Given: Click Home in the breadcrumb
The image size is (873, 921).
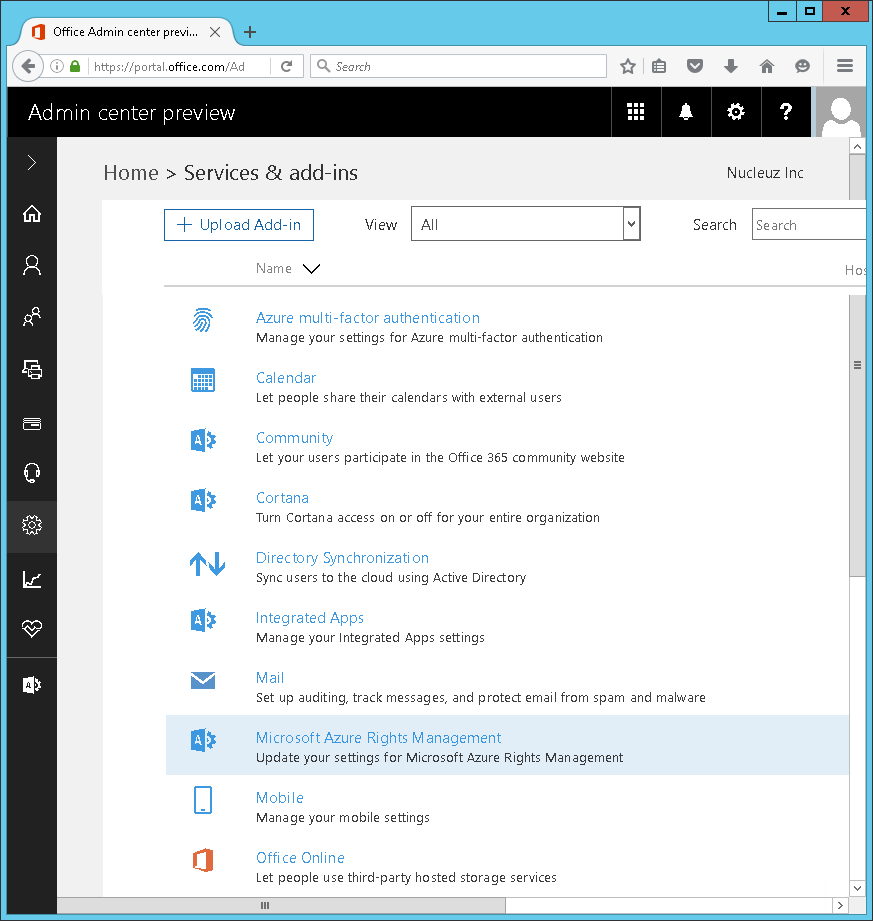Looking at the screenshot, I should click(x=131, y=173).
